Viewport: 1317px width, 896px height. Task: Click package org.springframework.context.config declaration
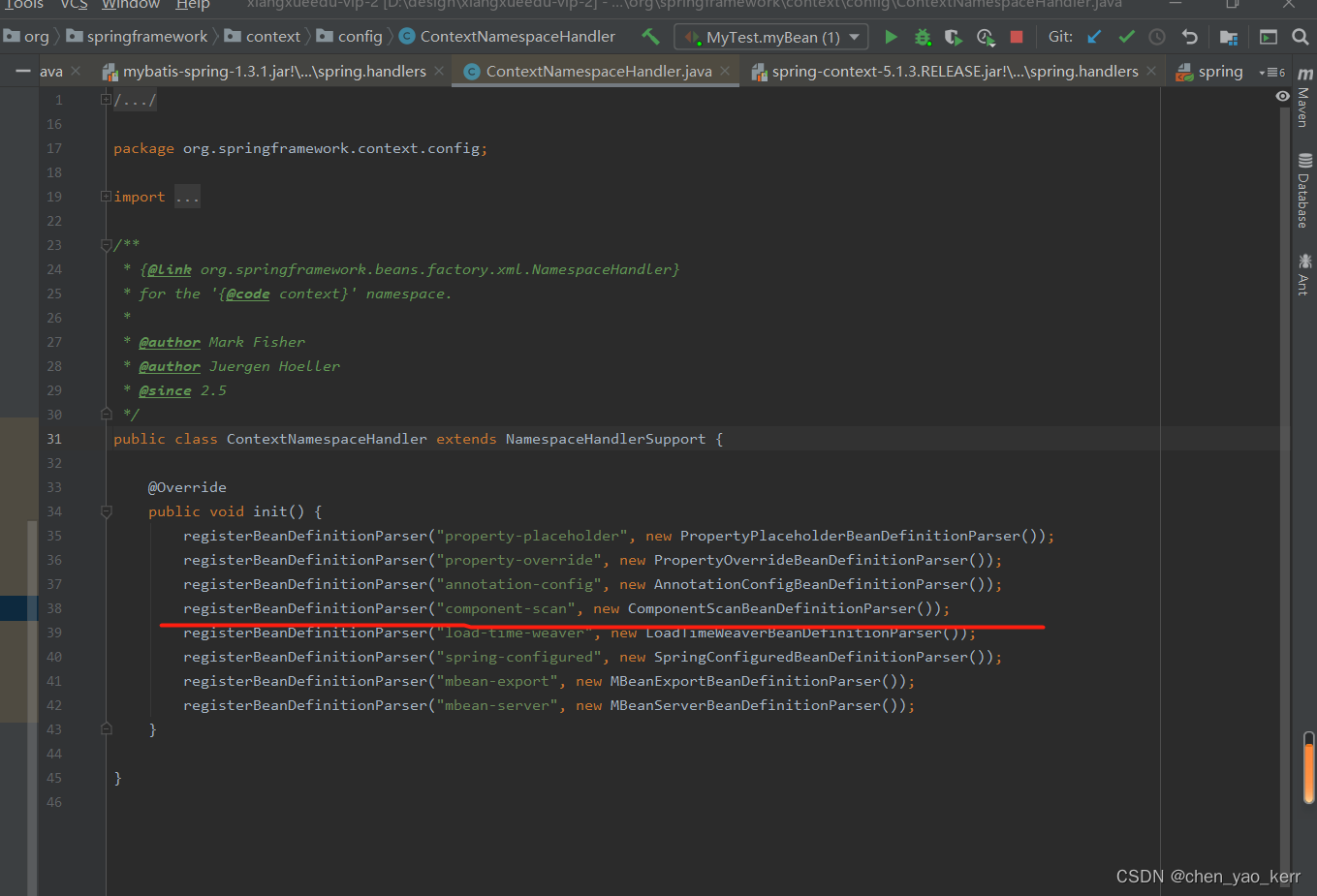click(x=300, y=148)
